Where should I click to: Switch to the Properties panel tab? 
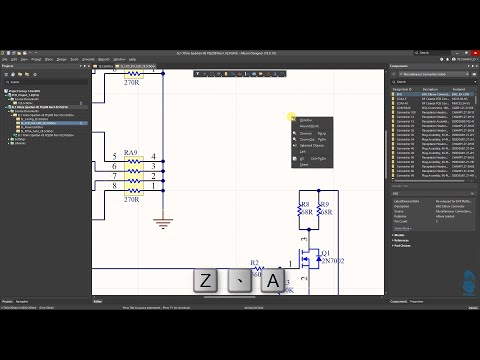tap(417, 301)
